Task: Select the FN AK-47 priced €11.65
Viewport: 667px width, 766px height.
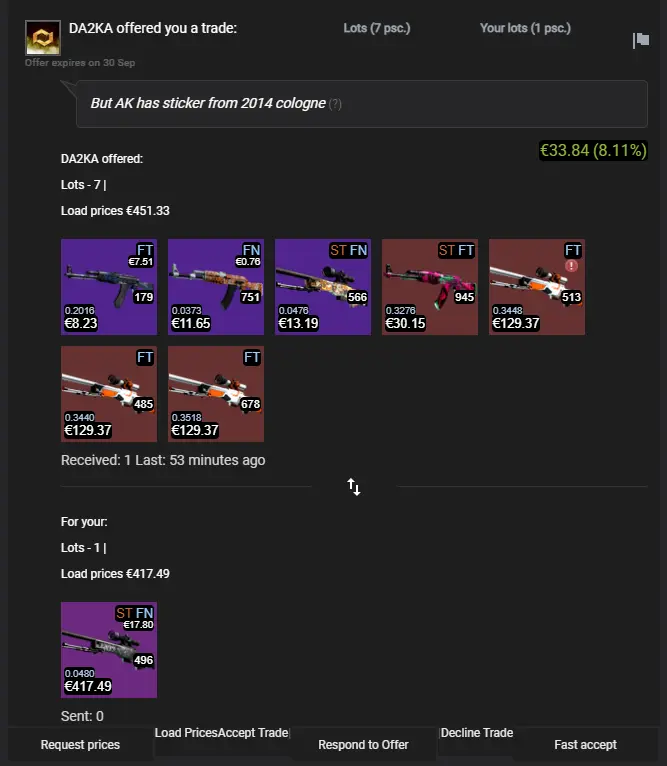Action: pos(216,287)
